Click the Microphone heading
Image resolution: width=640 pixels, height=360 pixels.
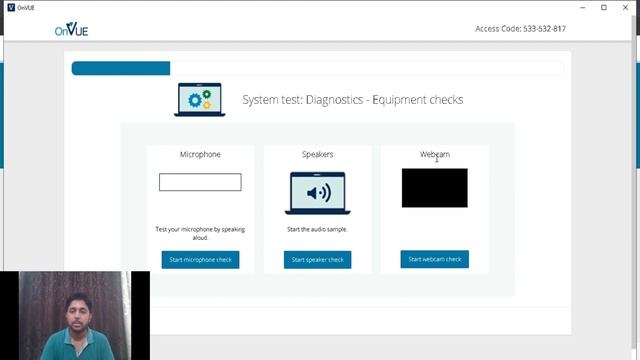[200, 154]
